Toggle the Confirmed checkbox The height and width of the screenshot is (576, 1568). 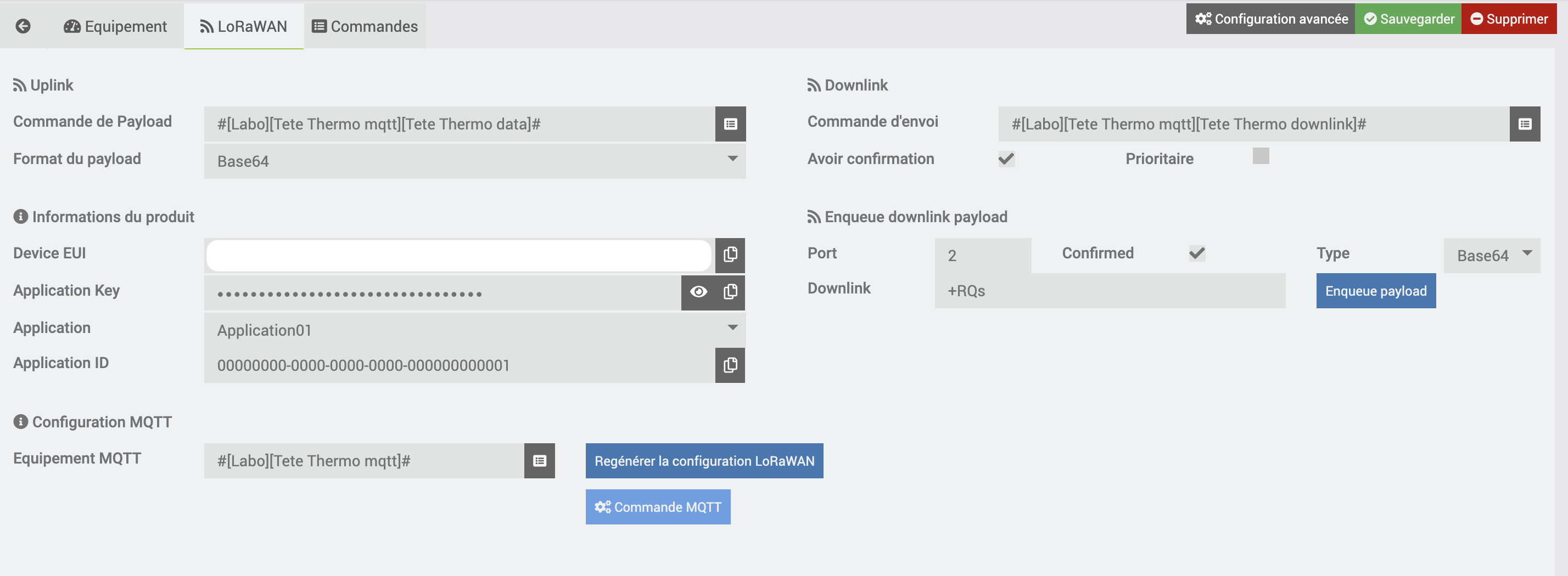tap(1197, 253)
